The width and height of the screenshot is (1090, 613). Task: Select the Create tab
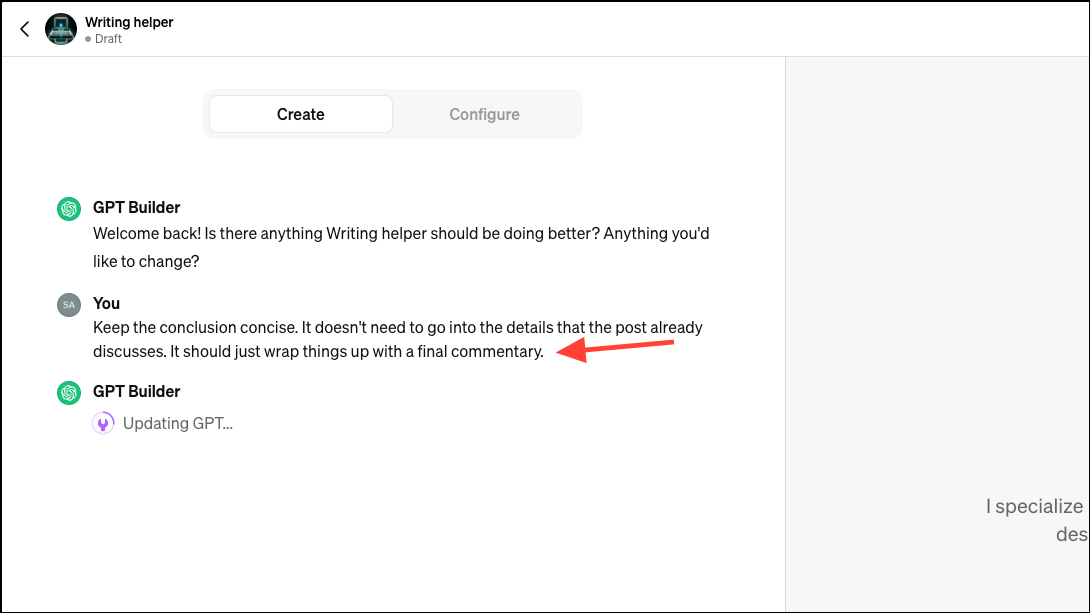[300, 114]
